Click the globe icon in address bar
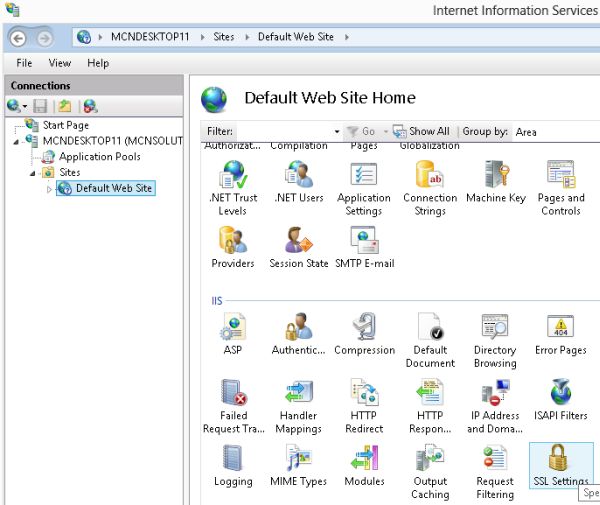Viewport: 600px width, 505px height. click(x=84, y=37)
